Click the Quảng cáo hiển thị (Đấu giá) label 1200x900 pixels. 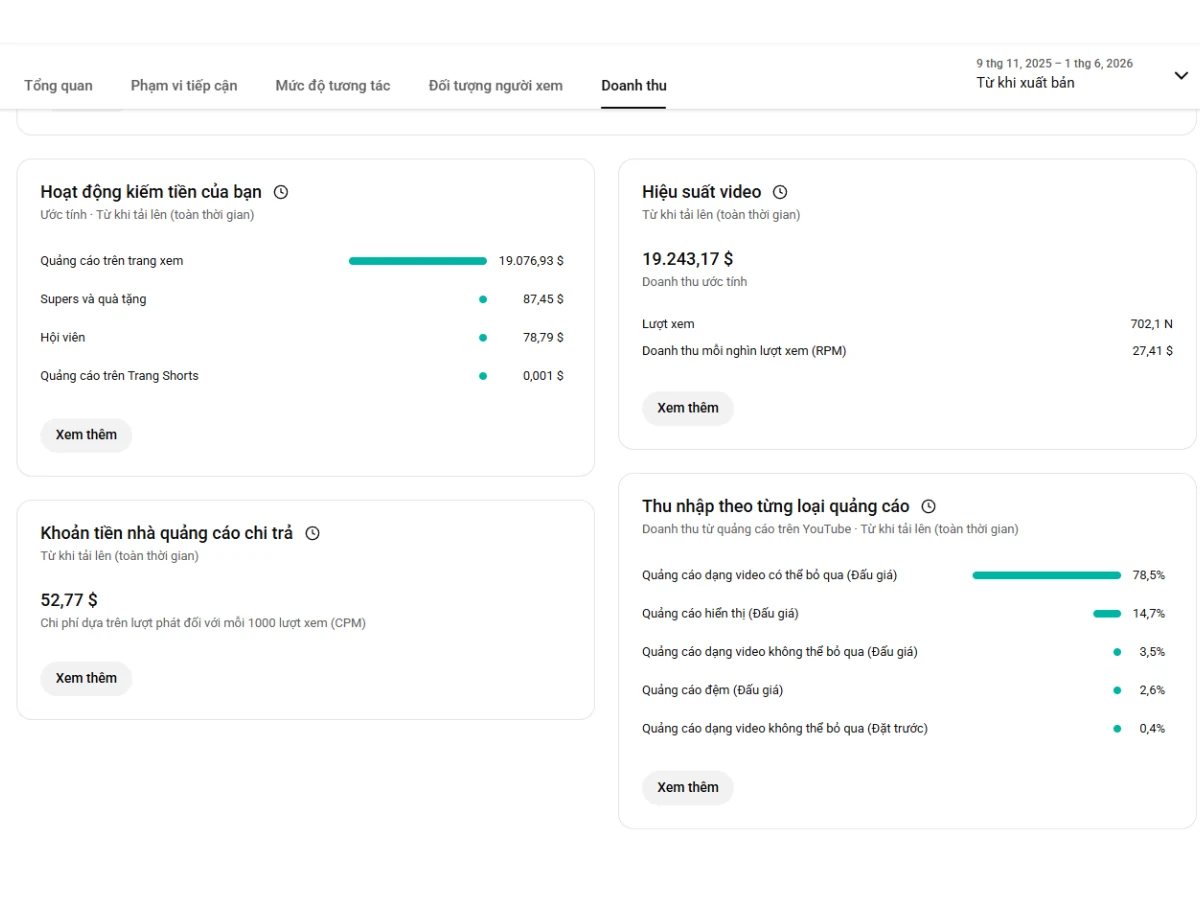(x=720, y=613)
